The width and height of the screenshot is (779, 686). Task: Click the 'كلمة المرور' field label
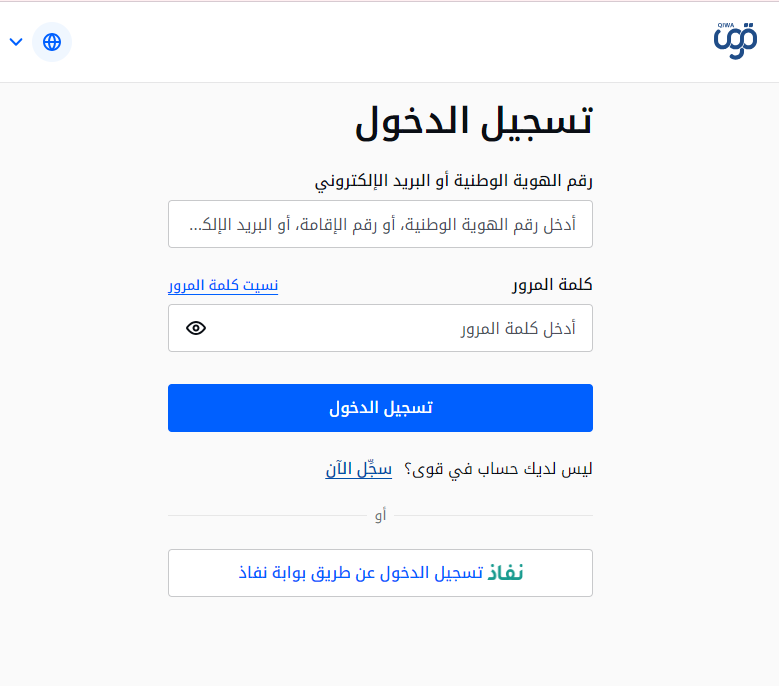pyautogui.click(x=552, y=286)
